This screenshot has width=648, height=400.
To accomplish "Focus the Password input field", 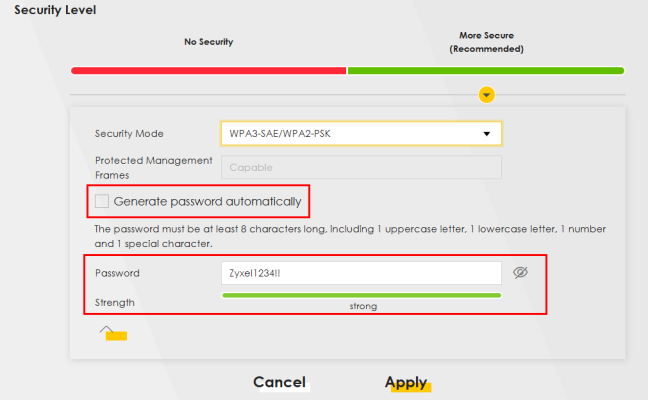I will [x=360, y=273].
